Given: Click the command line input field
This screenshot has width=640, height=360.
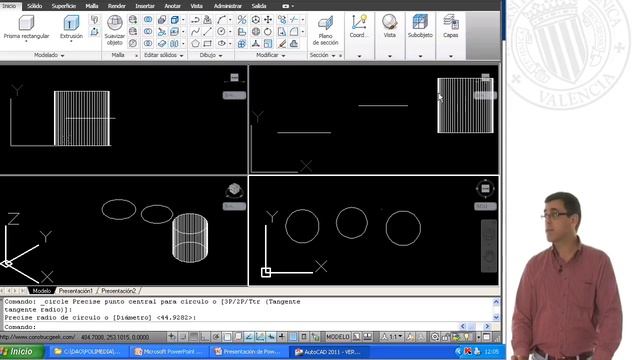Looking at the screenshot, I should tap(231, 327).
